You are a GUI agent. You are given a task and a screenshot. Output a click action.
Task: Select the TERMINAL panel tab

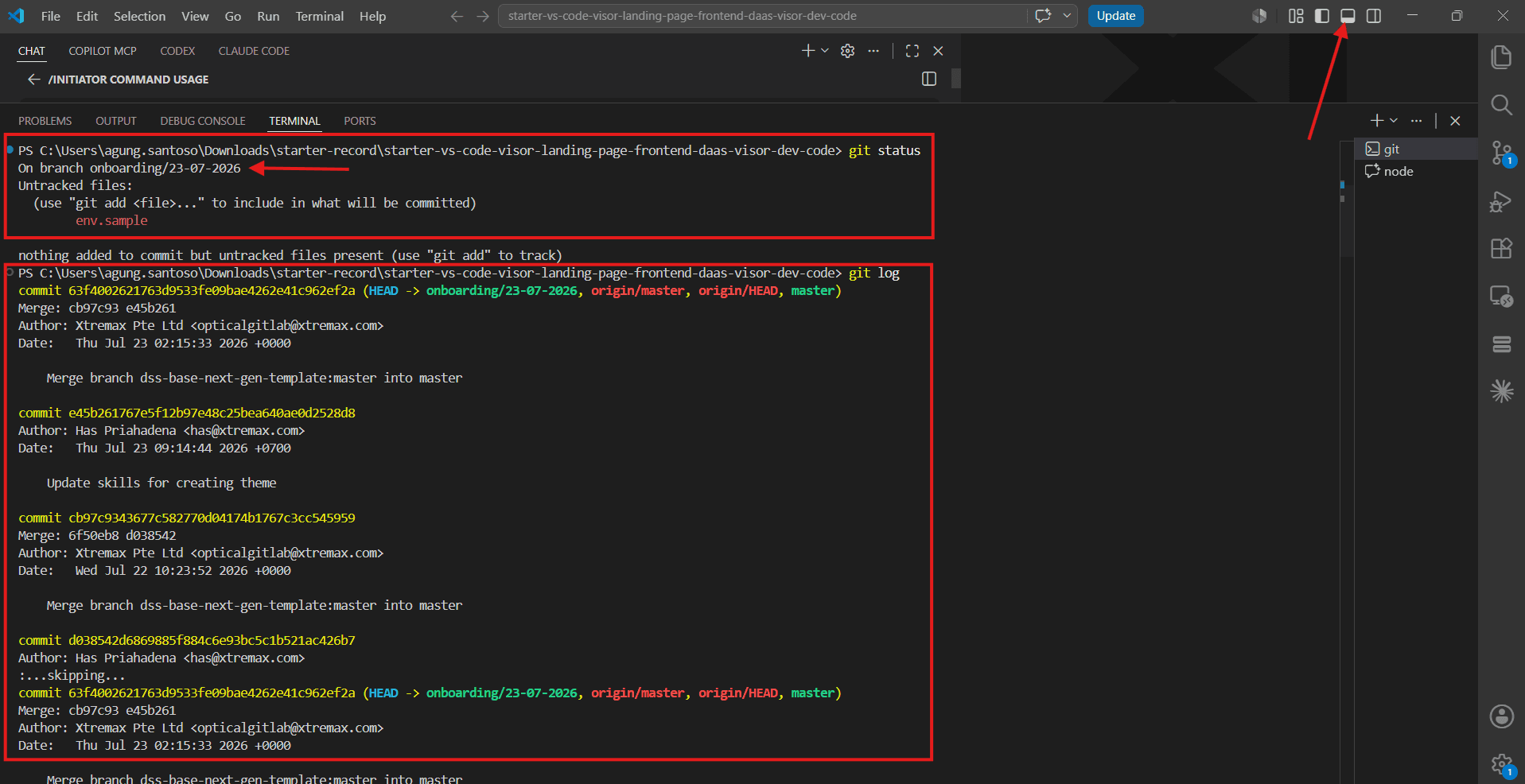click(x=294, y=121)
